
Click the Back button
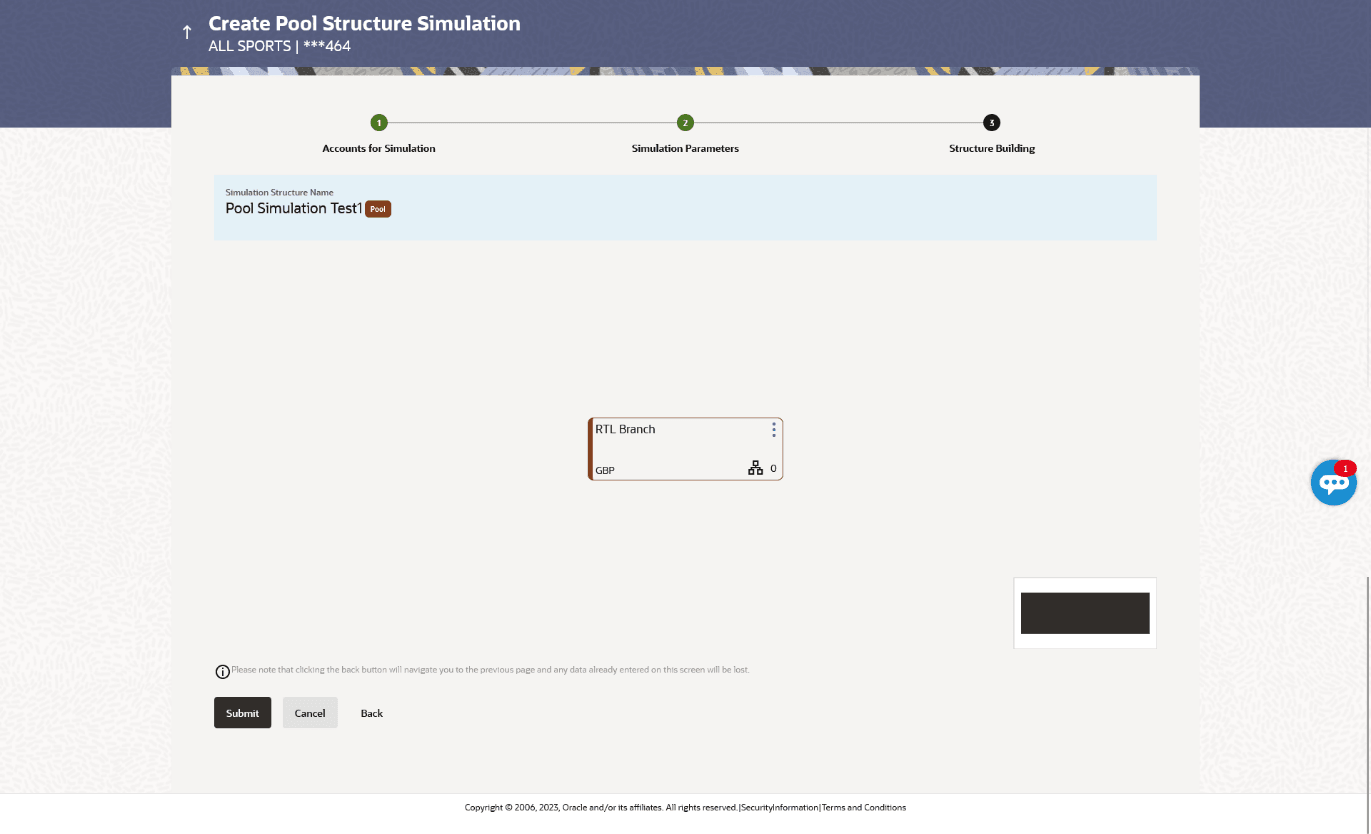tap(372, 713)
